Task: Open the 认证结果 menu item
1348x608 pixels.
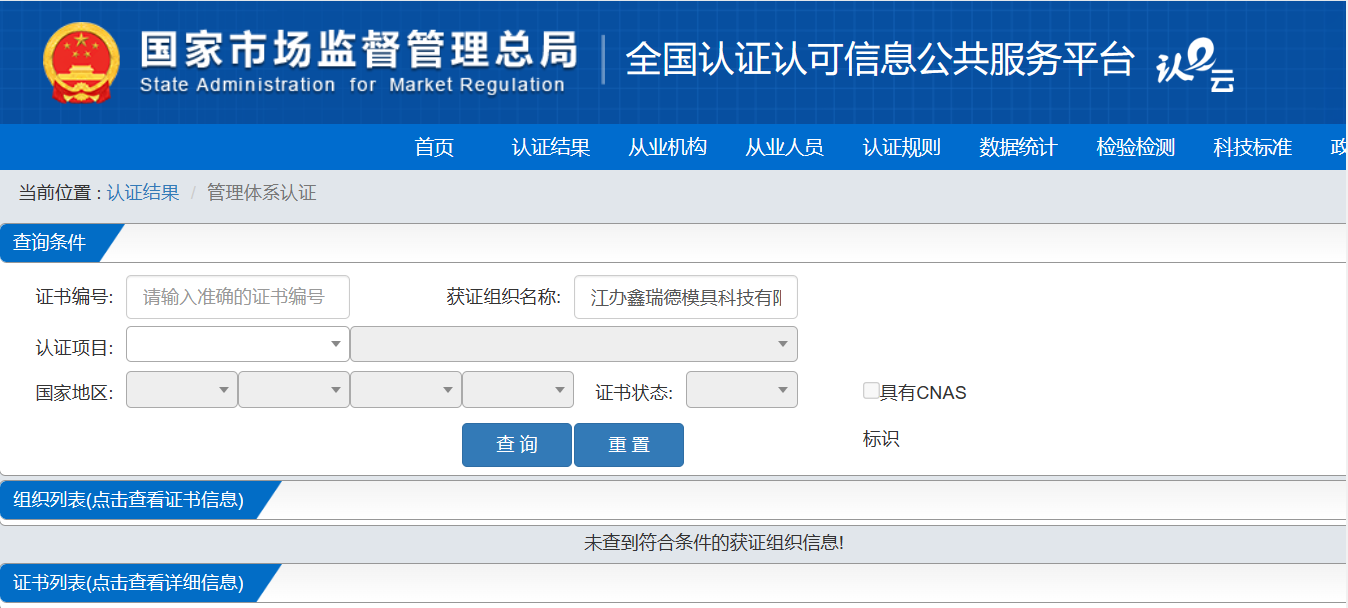Action: point(551,147)
